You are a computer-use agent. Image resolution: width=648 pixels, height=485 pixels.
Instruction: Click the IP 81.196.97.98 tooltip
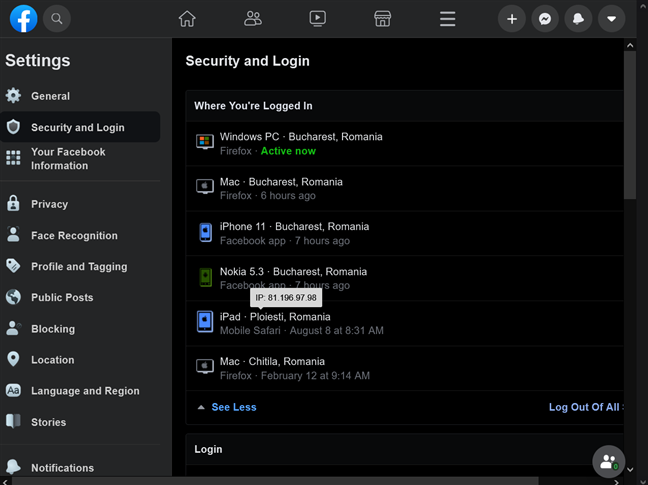pyautogui.click(x=286, y=297)
